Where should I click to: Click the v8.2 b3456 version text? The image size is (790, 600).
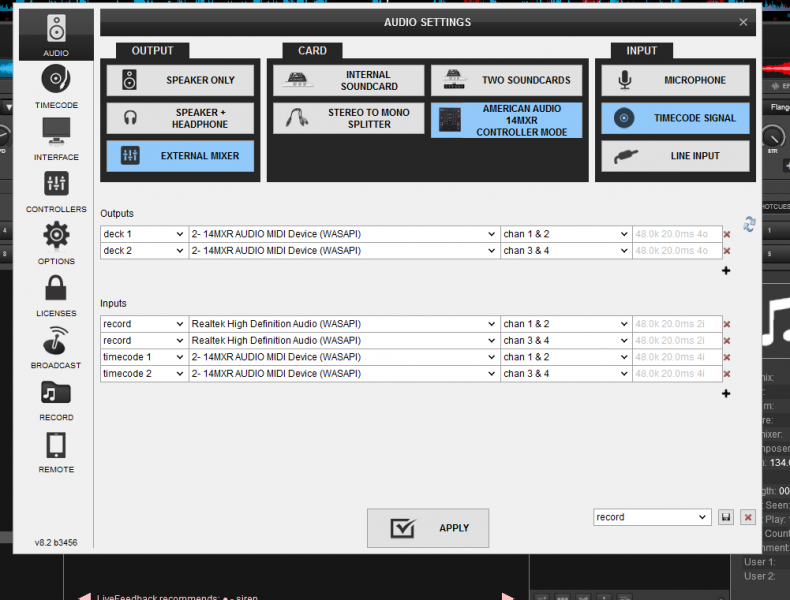[56, 543]
